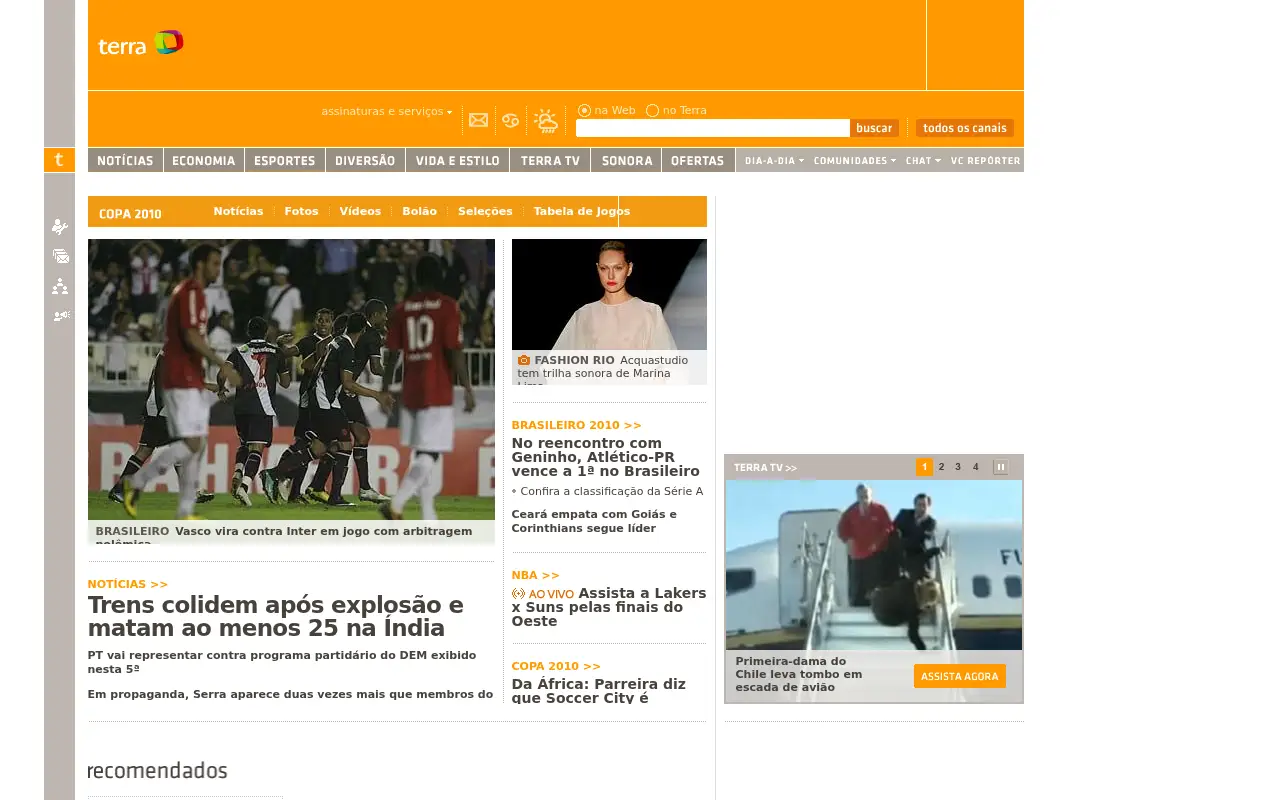Open the TERRA TV tab
The height and width of the screenshot is (800, 1280).
pos(550,160)
